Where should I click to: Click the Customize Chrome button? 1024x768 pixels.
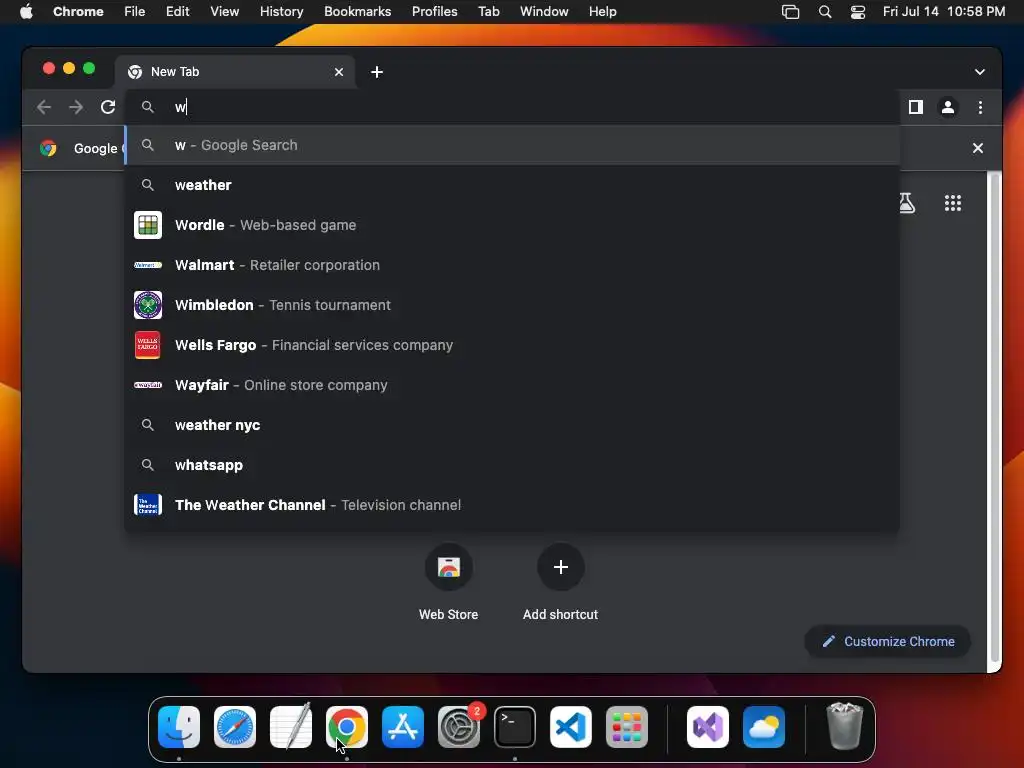click(x=888, y=641)
